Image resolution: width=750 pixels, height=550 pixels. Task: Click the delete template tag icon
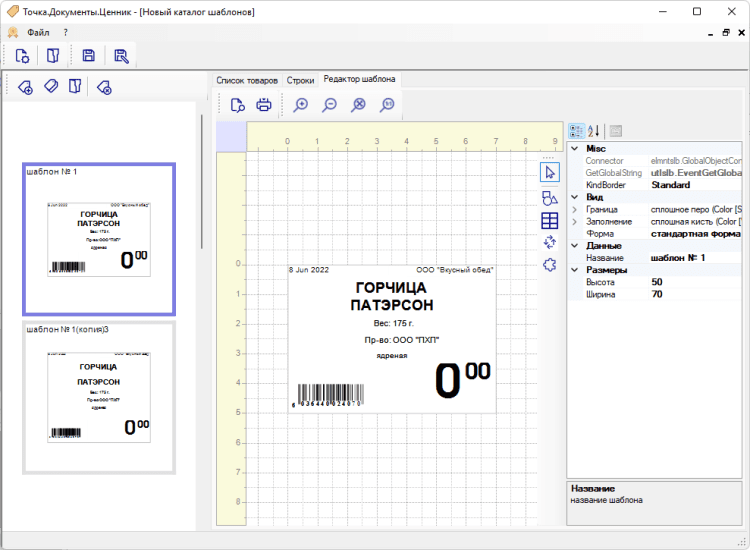point(104,88)
